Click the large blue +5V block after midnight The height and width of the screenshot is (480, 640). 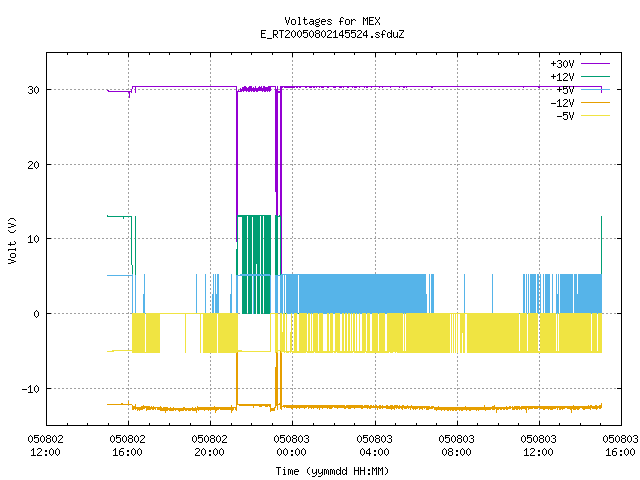click(x=361, y=293)
